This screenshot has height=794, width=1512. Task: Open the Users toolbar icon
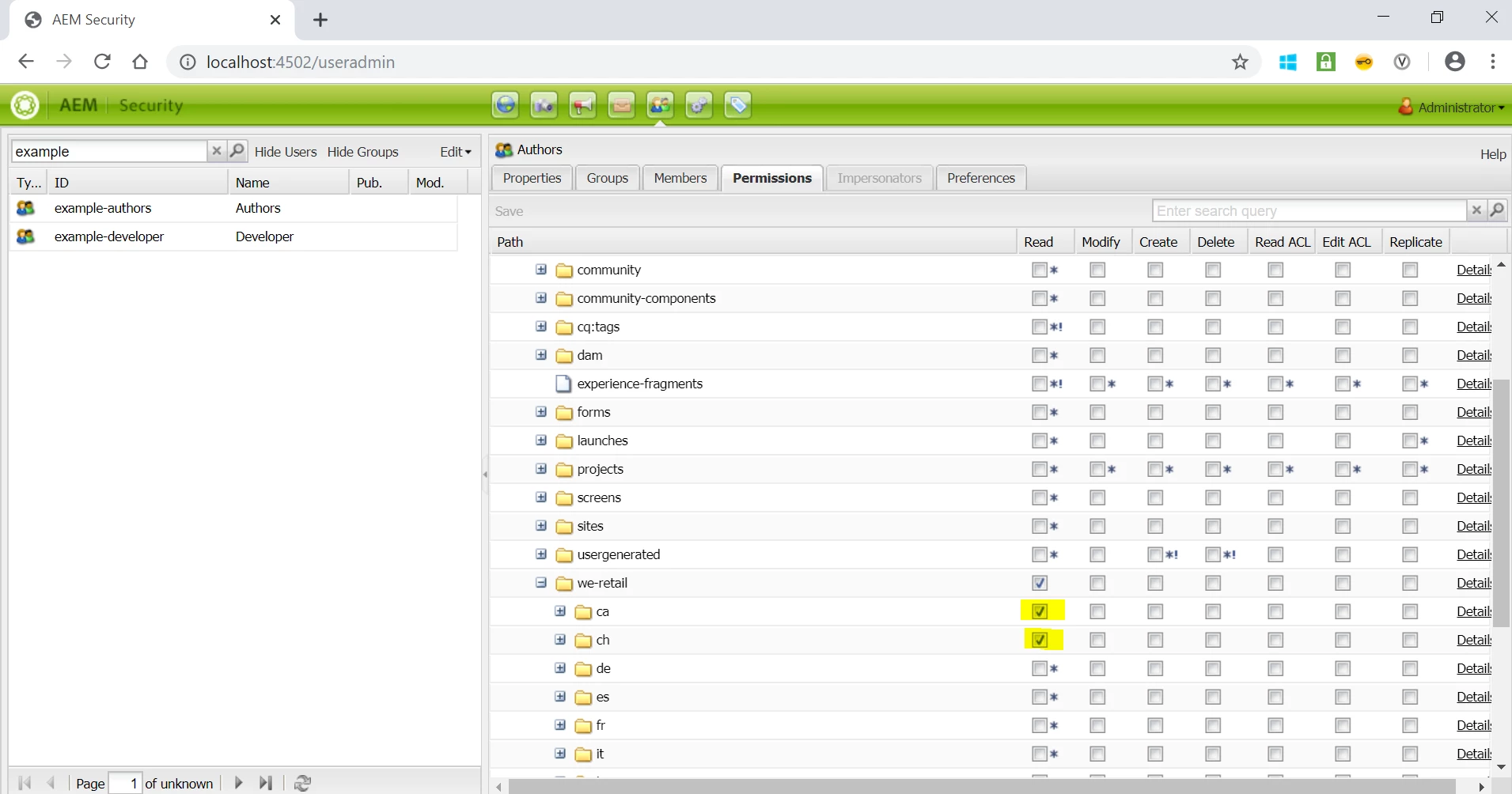tap(660, 105)
